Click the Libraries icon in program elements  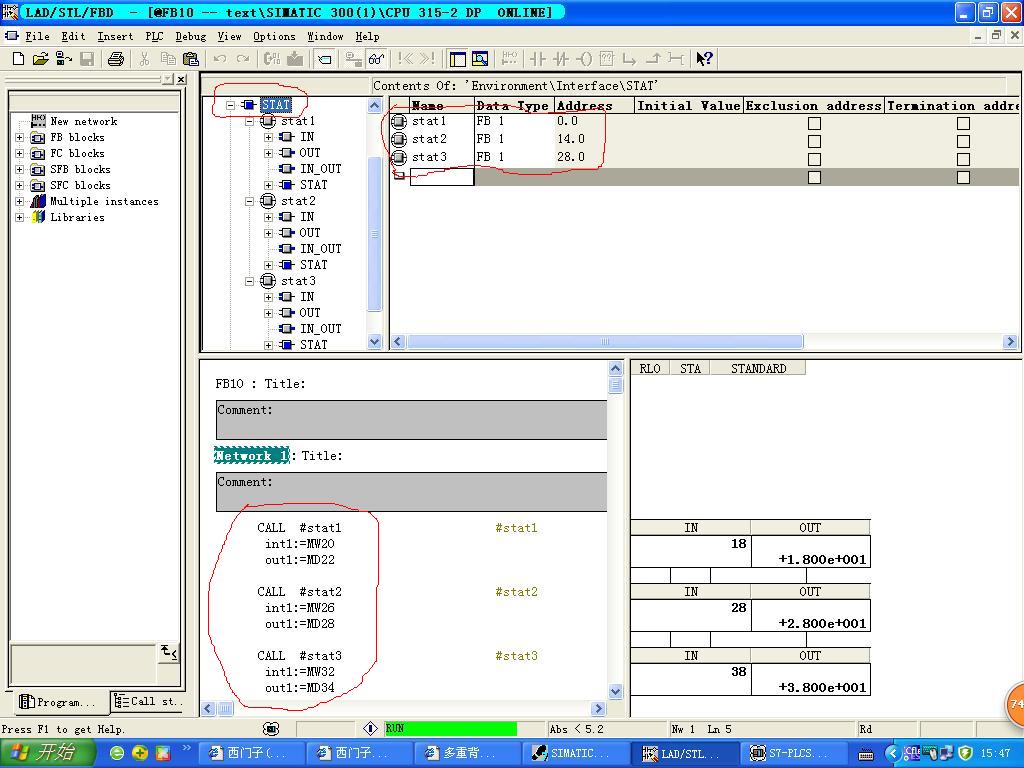[38, 217]
